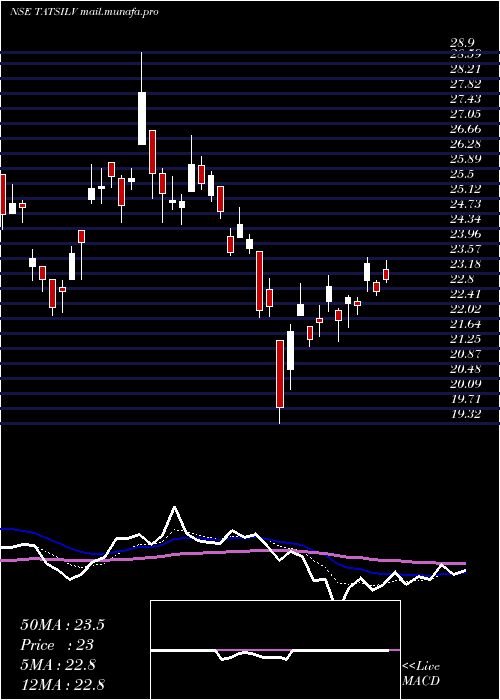
Task: Select the 28.21 price axis label
Action: [x=465, y=69]
